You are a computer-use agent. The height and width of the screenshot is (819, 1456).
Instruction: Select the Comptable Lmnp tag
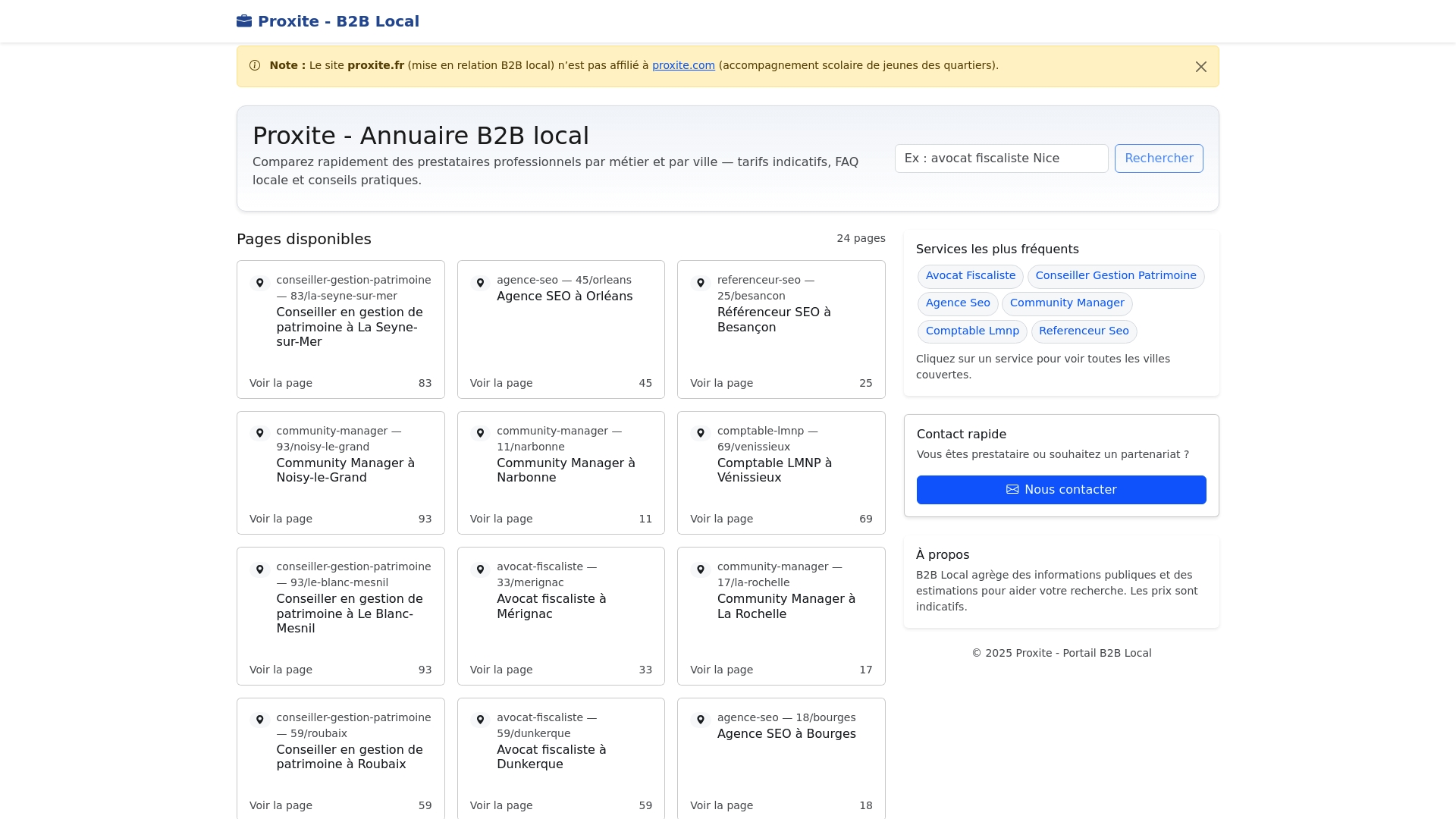pos(972,331)
